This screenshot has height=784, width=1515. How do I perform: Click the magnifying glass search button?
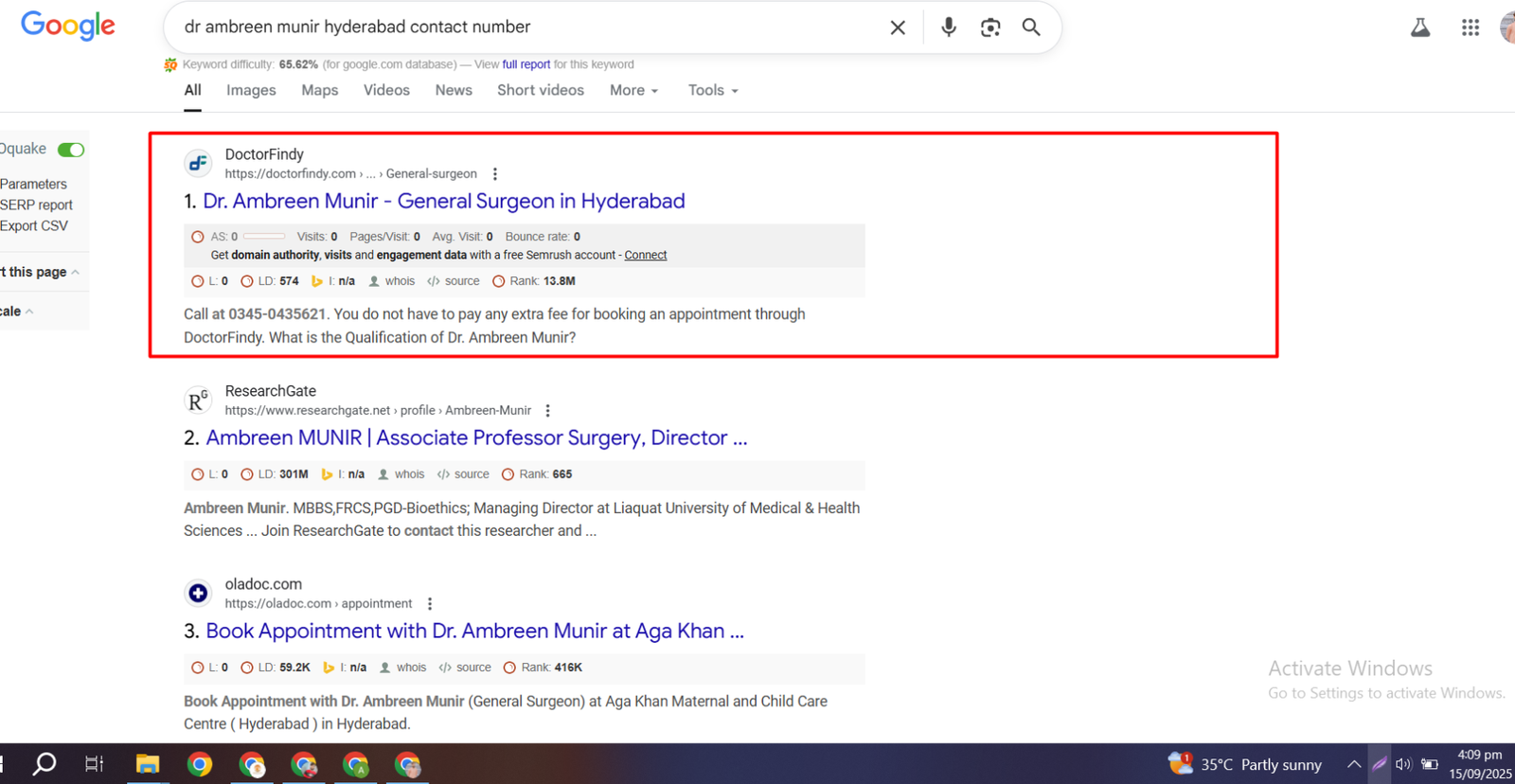pos(1031,27)
